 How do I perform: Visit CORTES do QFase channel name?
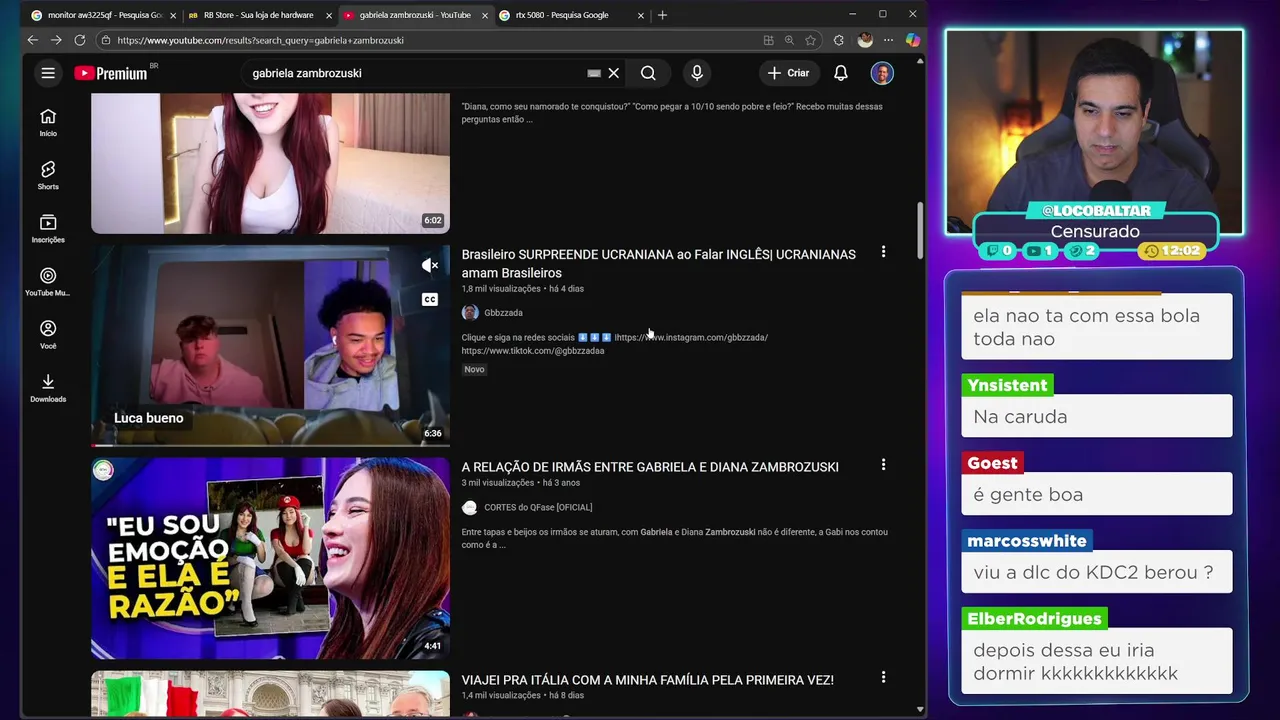click(x=538, y=508)
